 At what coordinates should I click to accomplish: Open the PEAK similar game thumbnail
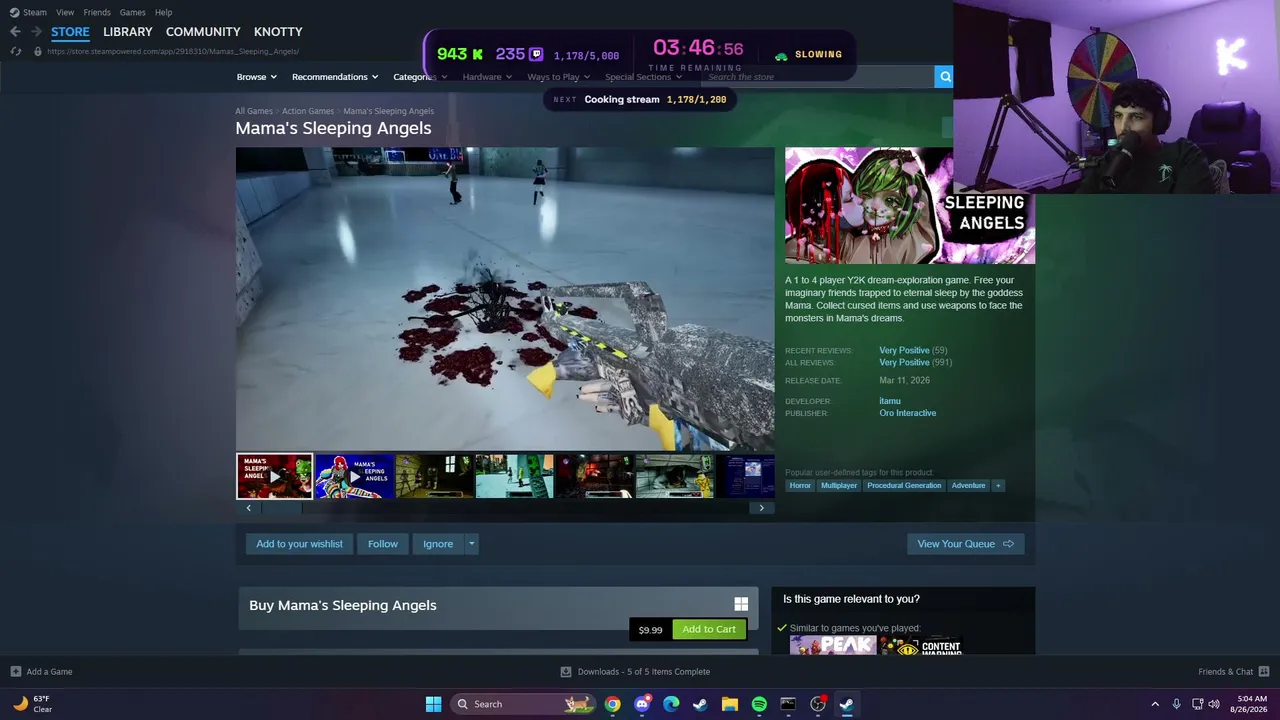(833, 645)
